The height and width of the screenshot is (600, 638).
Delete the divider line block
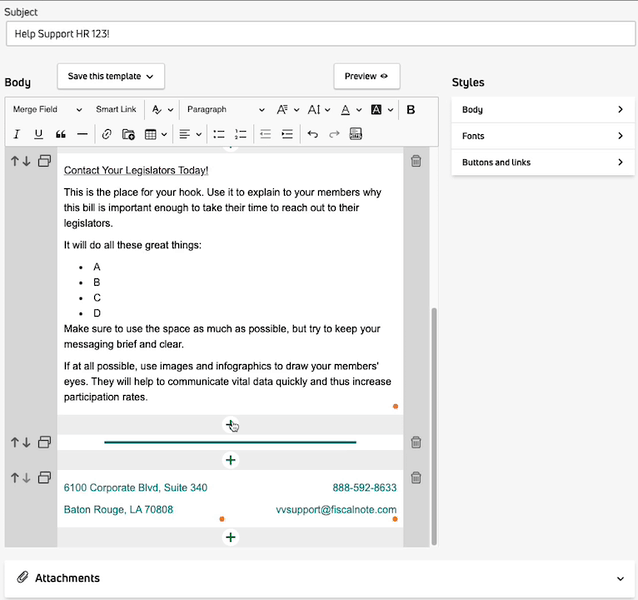pyautogui.click(x=416, y=442)
